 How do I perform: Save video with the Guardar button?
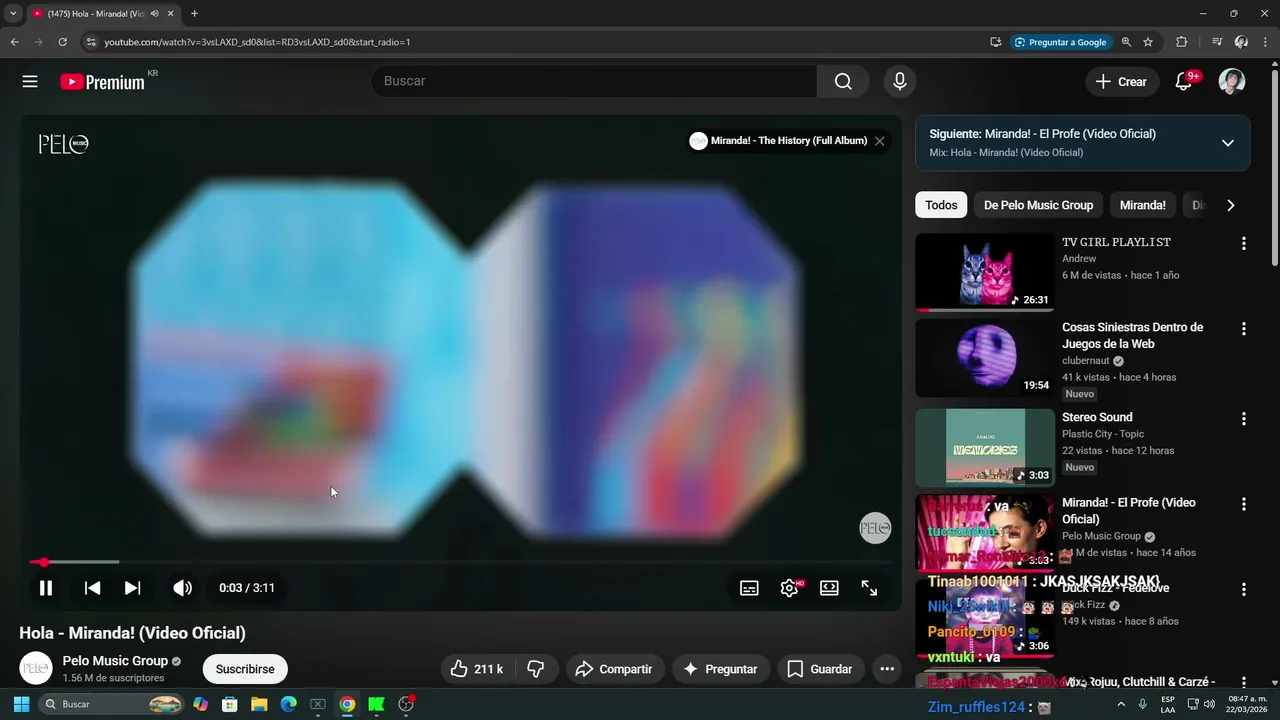[x=820, y=669]
